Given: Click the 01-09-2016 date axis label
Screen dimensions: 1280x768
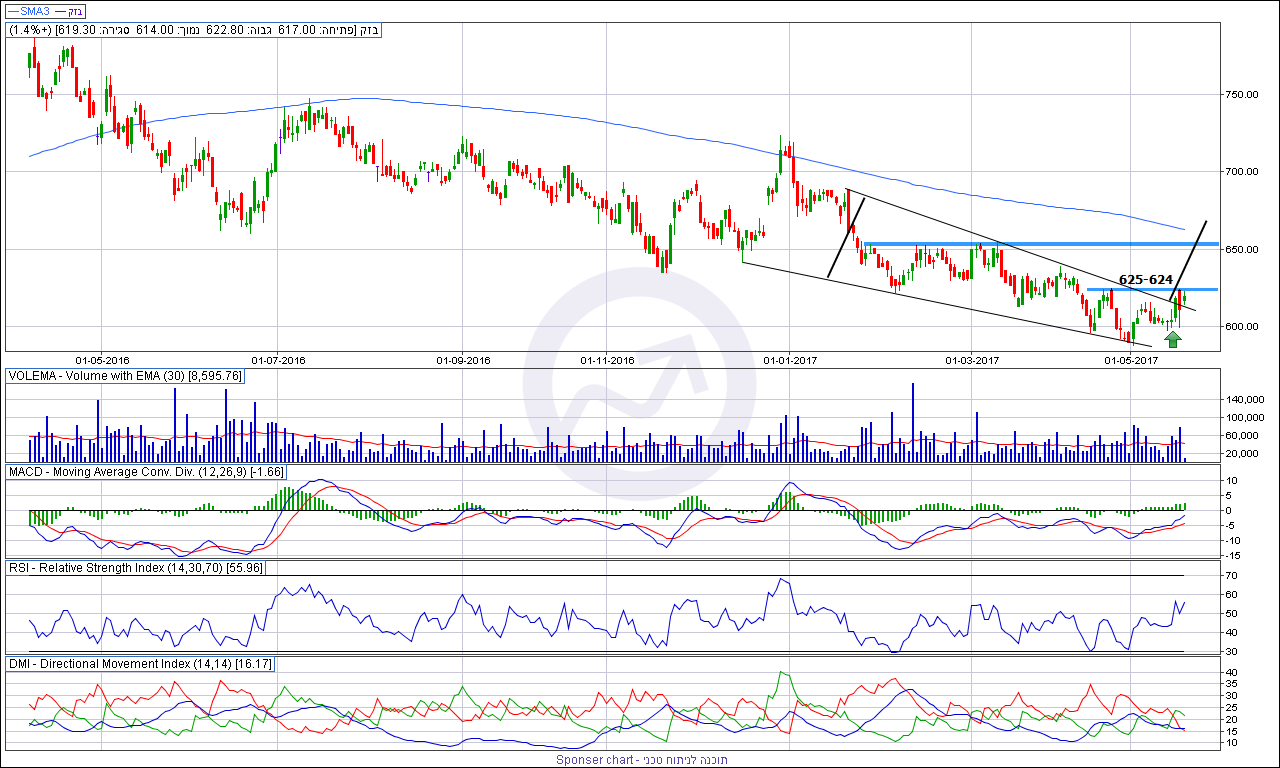Looking at the screenshot, I should point(464,359).
